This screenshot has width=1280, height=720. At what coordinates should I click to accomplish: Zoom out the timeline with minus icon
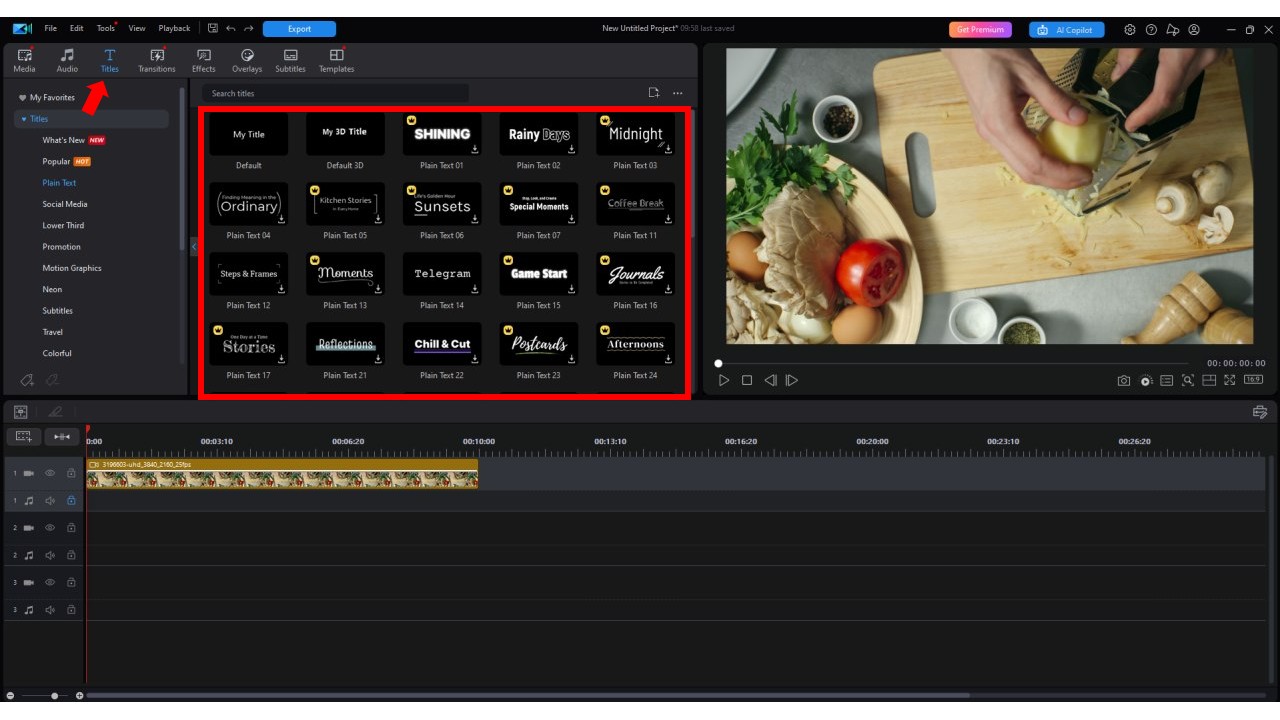point(11,695)
